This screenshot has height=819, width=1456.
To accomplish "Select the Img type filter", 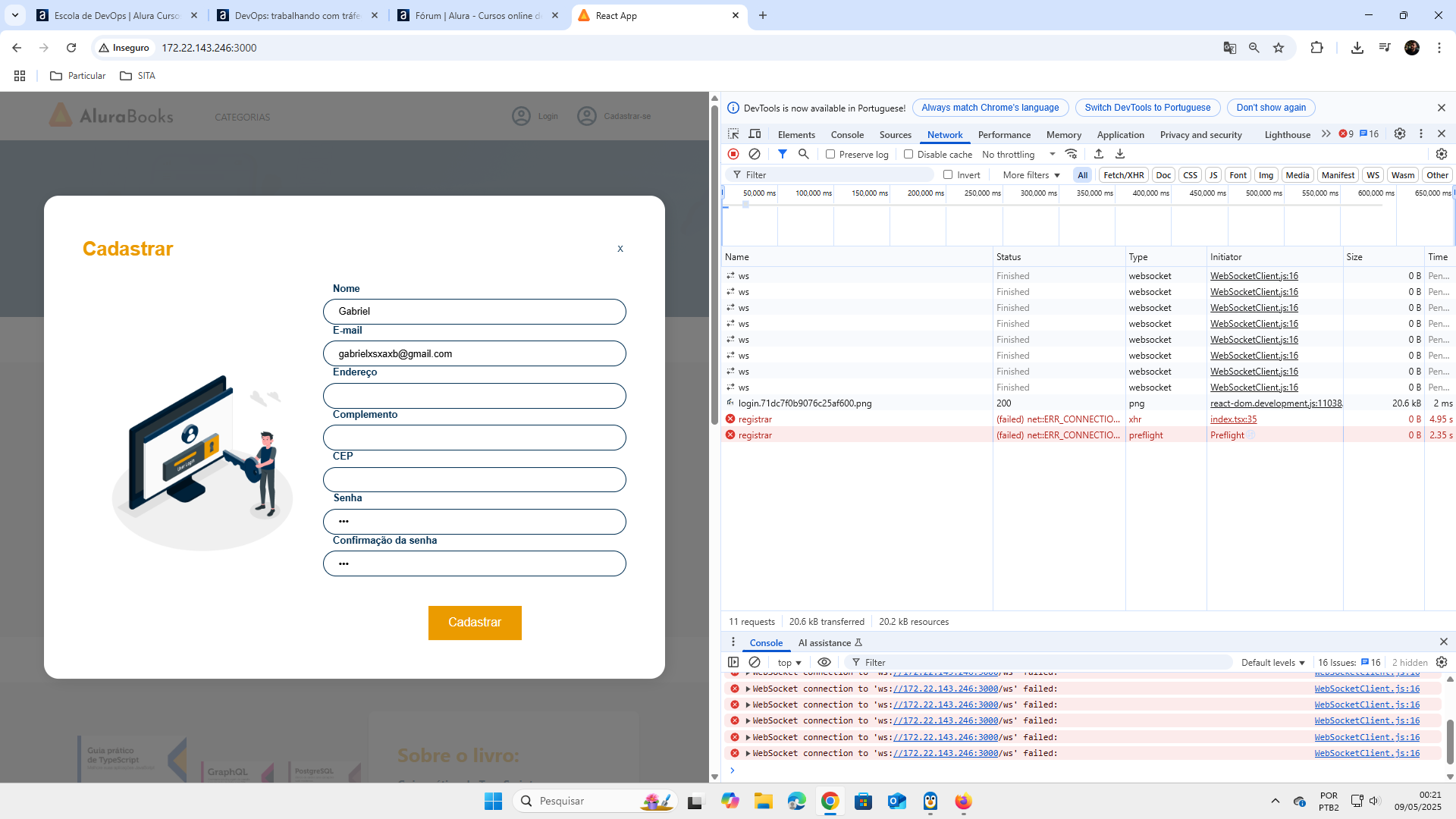I will 1266,175.
